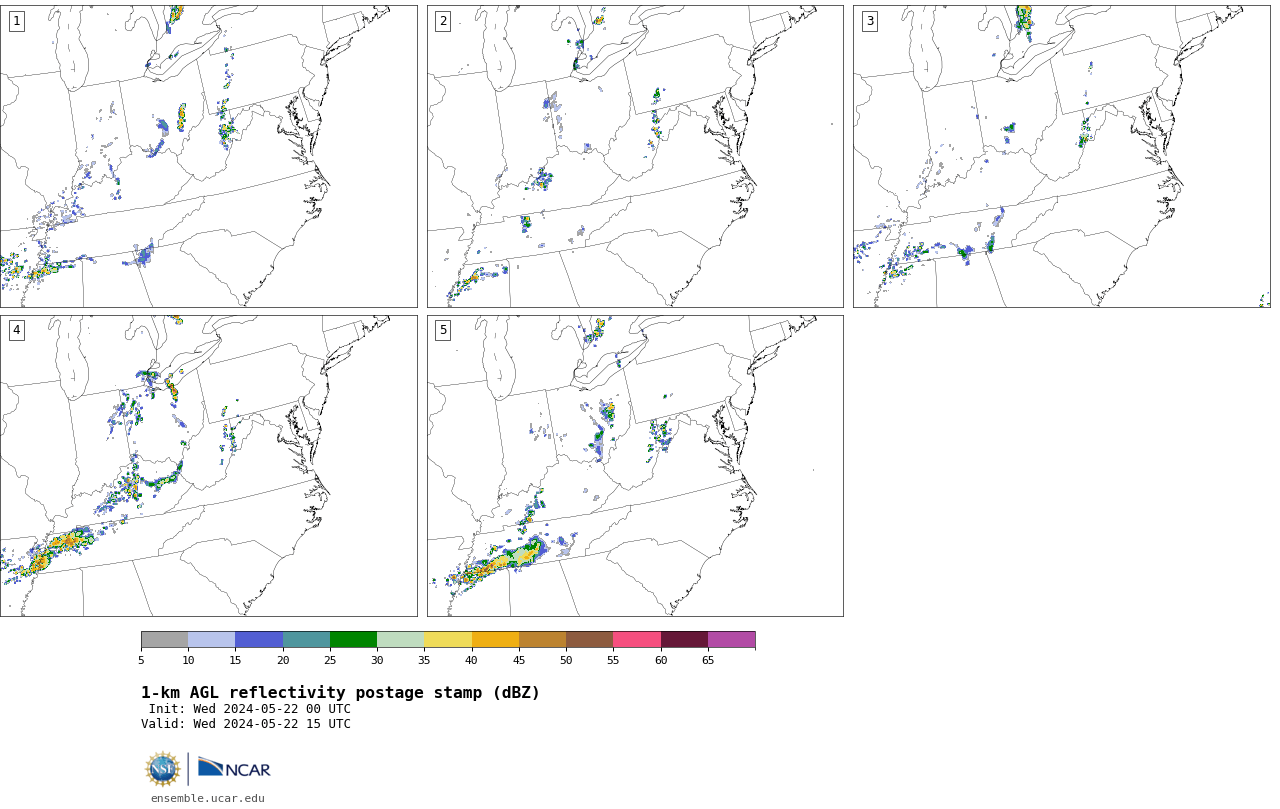This screenshot has width=1280, height=809.
Task: Click the number label on panel 1
Action: [x=16, y=21]
